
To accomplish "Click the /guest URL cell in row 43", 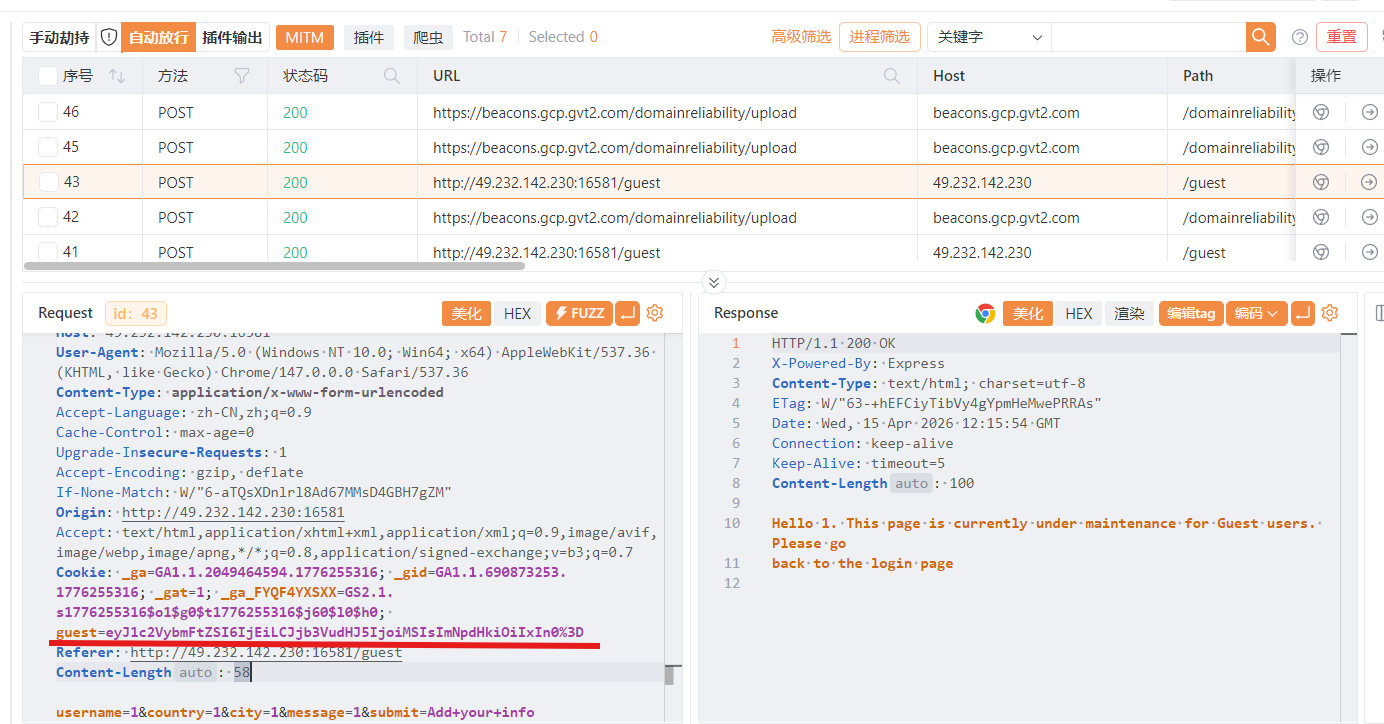I will (547, 183).
